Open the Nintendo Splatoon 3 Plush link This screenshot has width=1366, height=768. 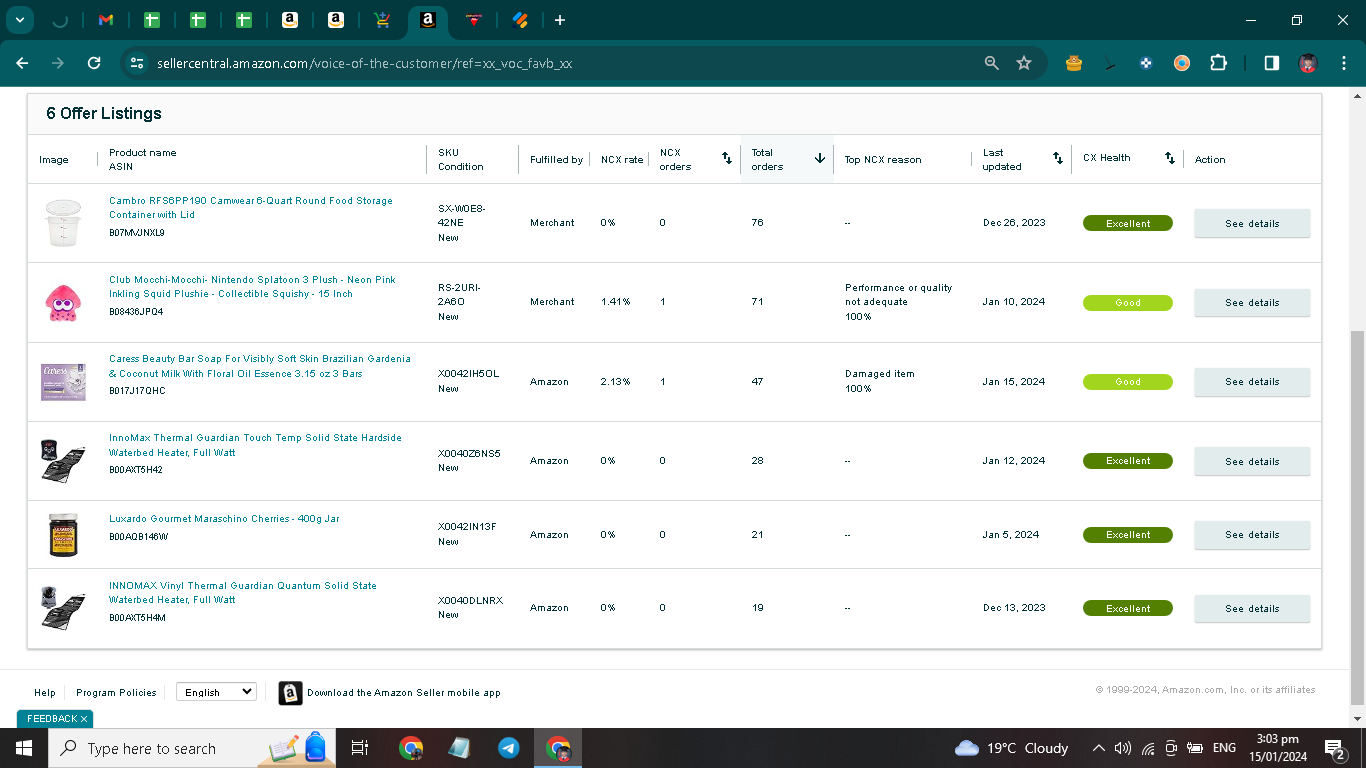tap(252, 287)
